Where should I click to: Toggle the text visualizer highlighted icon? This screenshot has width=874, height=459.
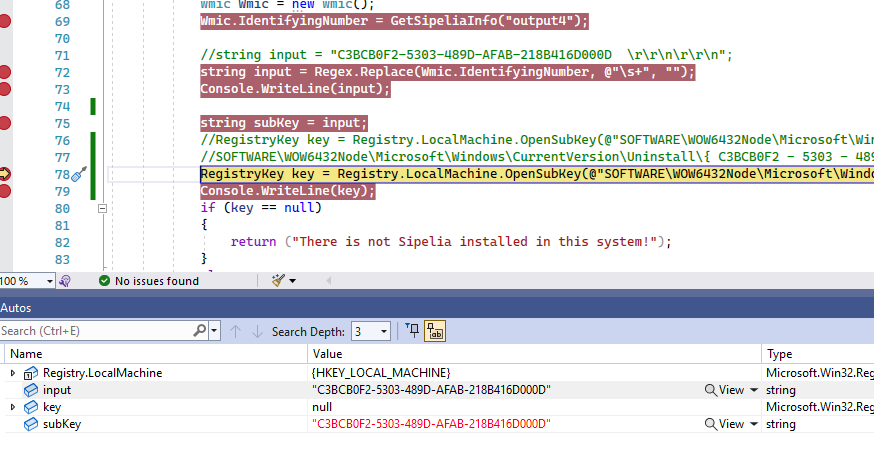tap(435, 331)
